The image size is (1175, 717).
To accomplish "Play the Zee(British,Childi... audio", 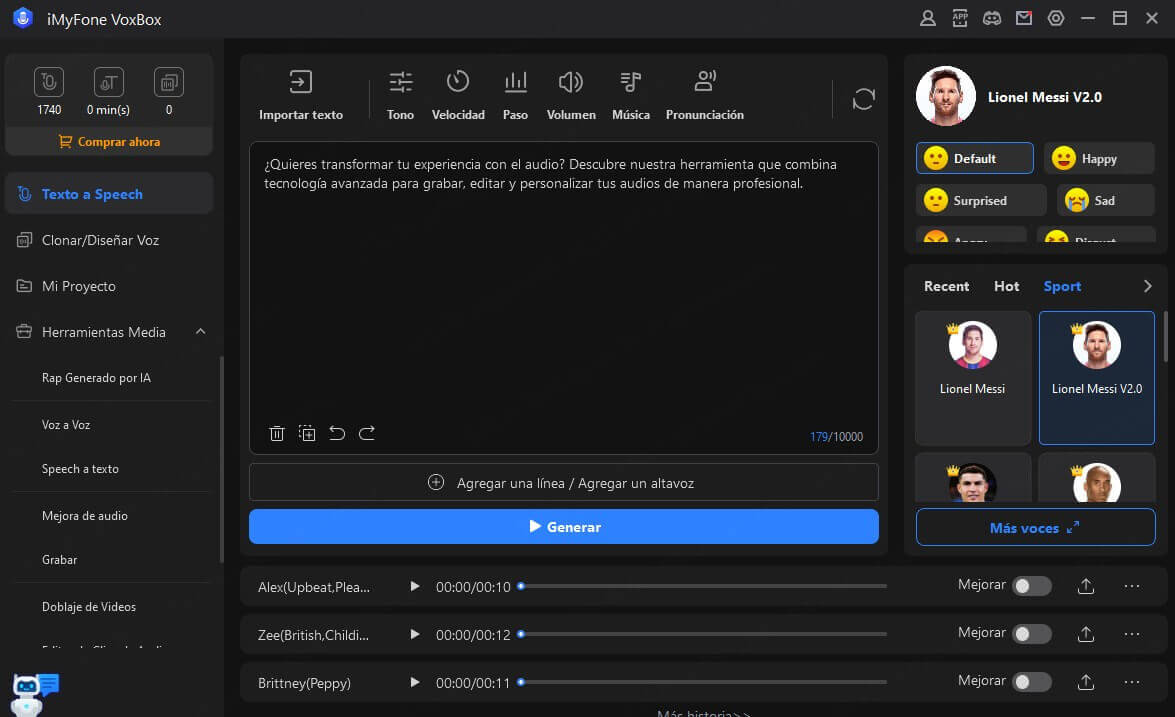I will 414,634.
